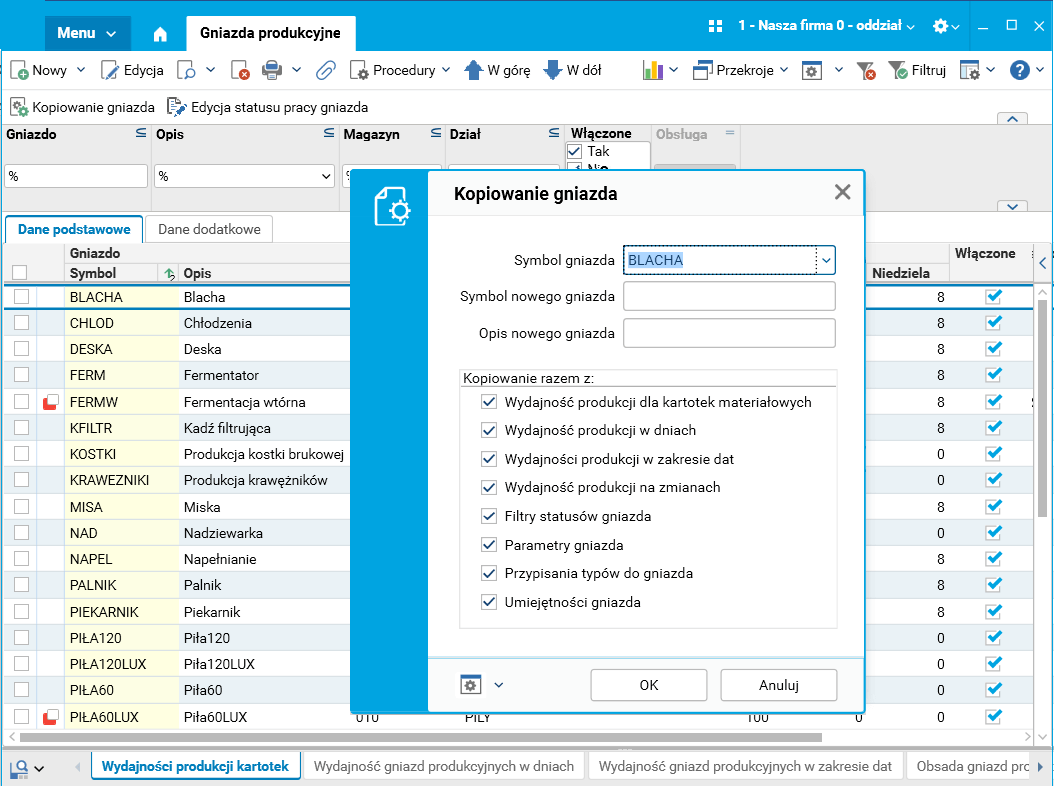Click the Filtruj button label

pos(928,70)
